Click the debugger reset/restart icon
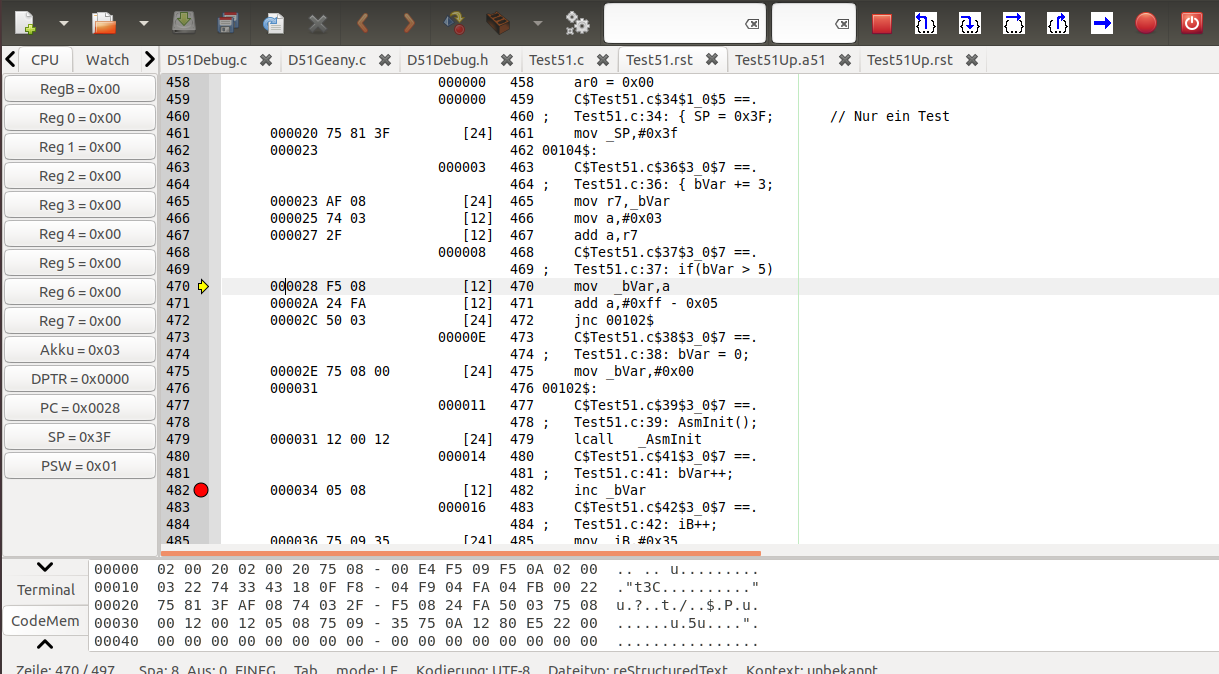 926,23
